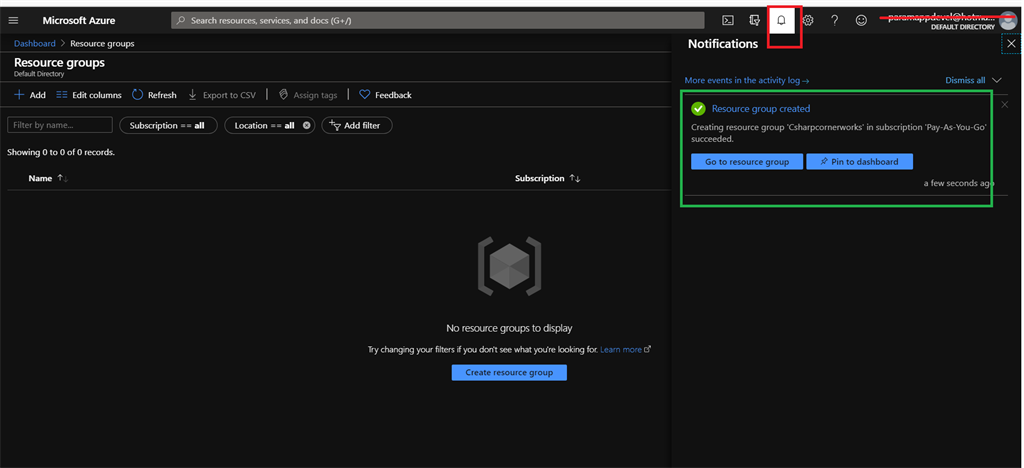Click 'No resource groups to display' text
This screenshot has width=1024, height=468.
click(x=509, y=328)
